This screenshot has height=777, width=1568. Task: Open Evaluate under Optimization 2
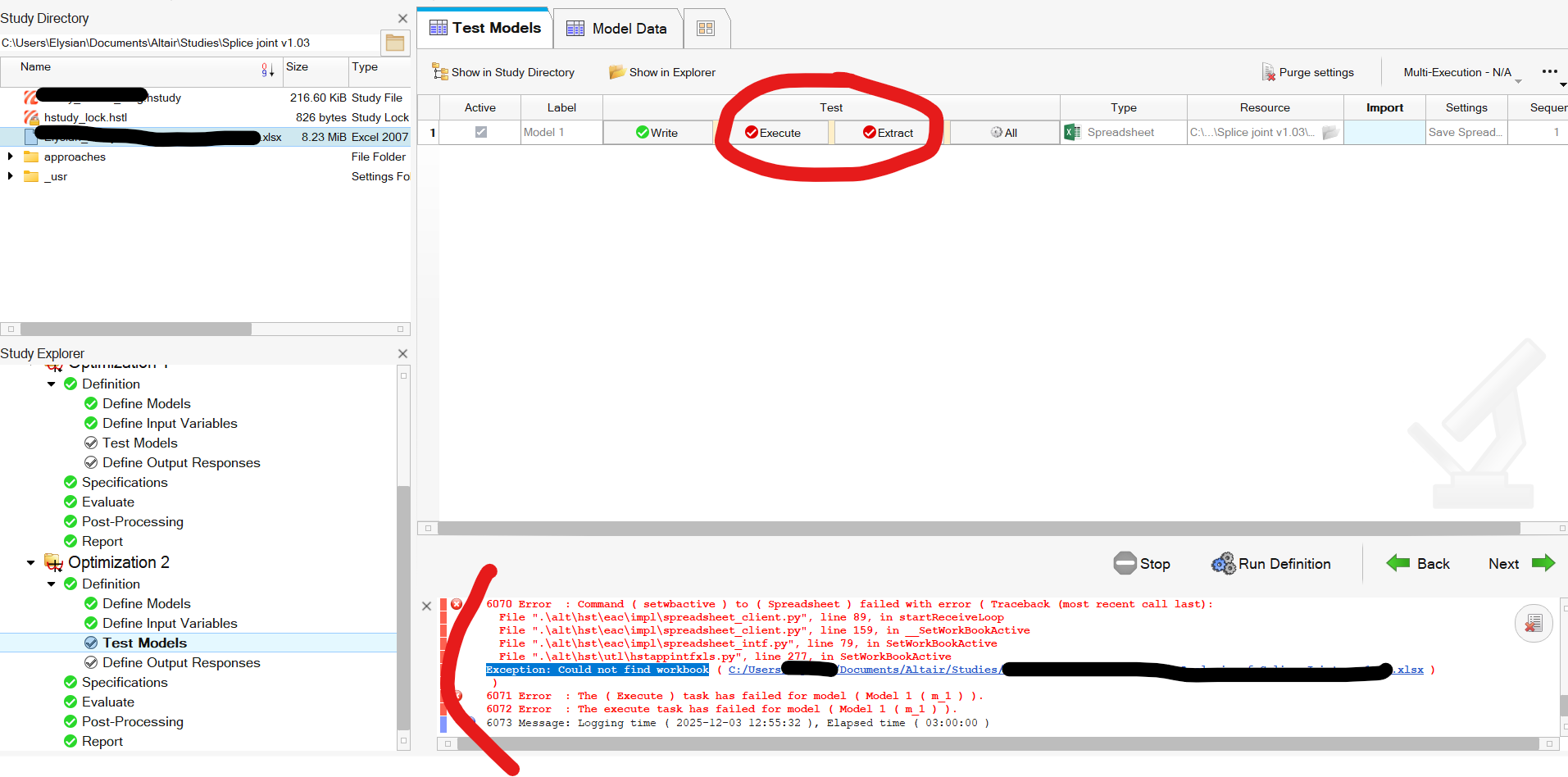[108, 702]
